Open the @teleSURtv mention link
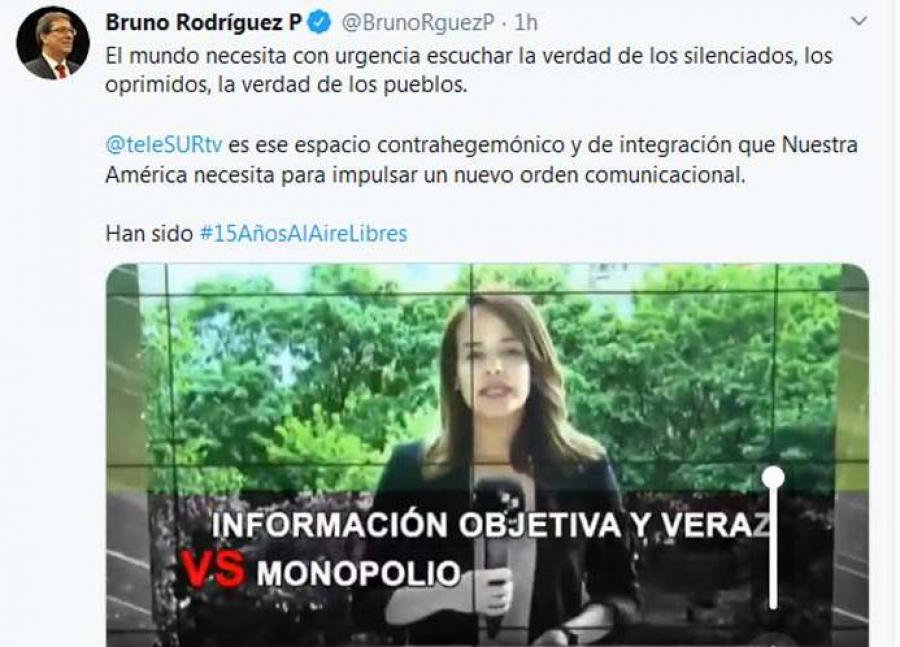The width and height of the screenshot is (900, 647). [164, 145]
